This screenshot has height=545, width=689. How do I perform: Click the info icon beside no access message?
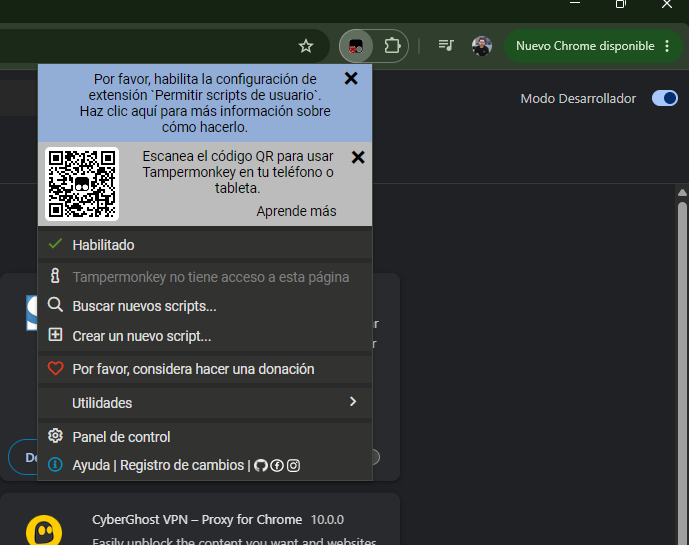tap(55, 276)
